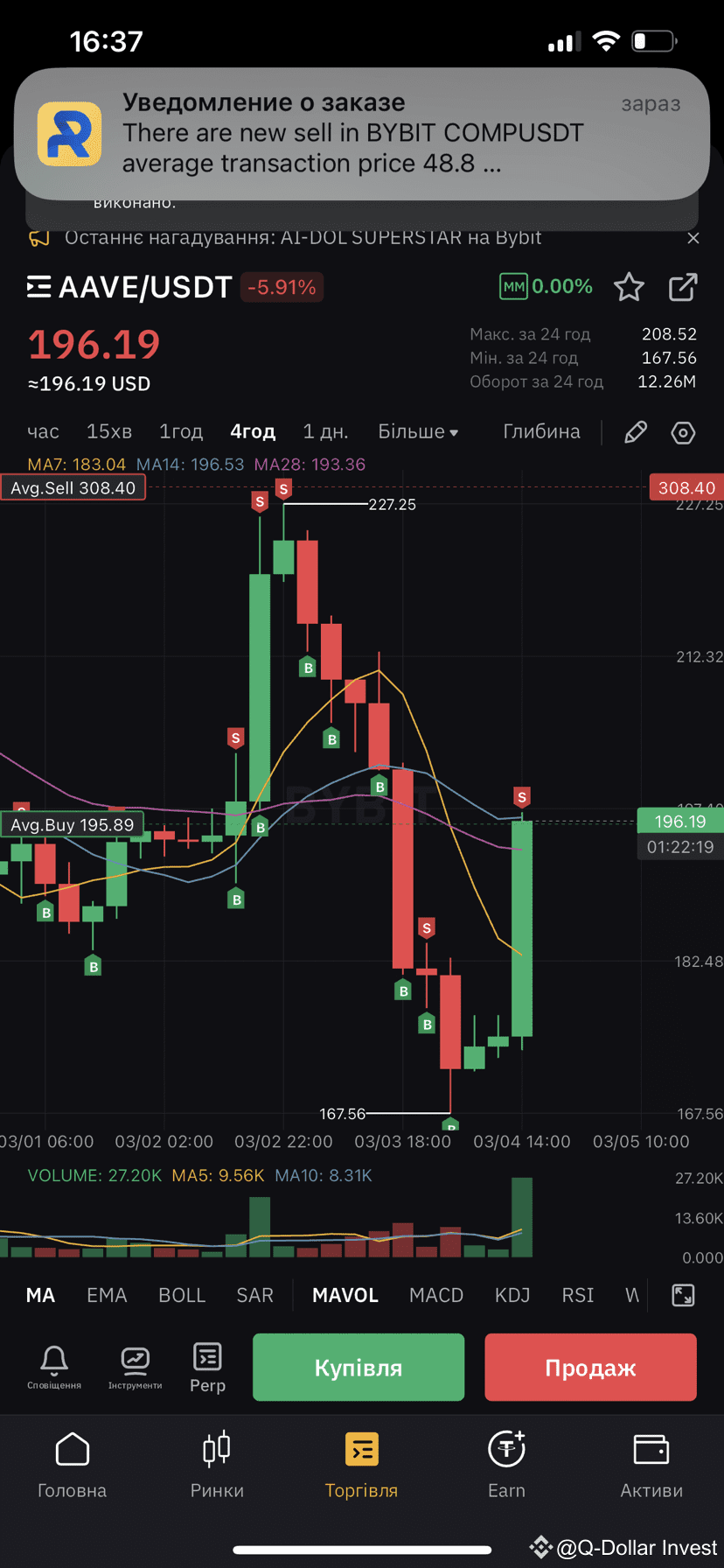Open the Earn tab
724x1568 pixels.
[506, 1466]
